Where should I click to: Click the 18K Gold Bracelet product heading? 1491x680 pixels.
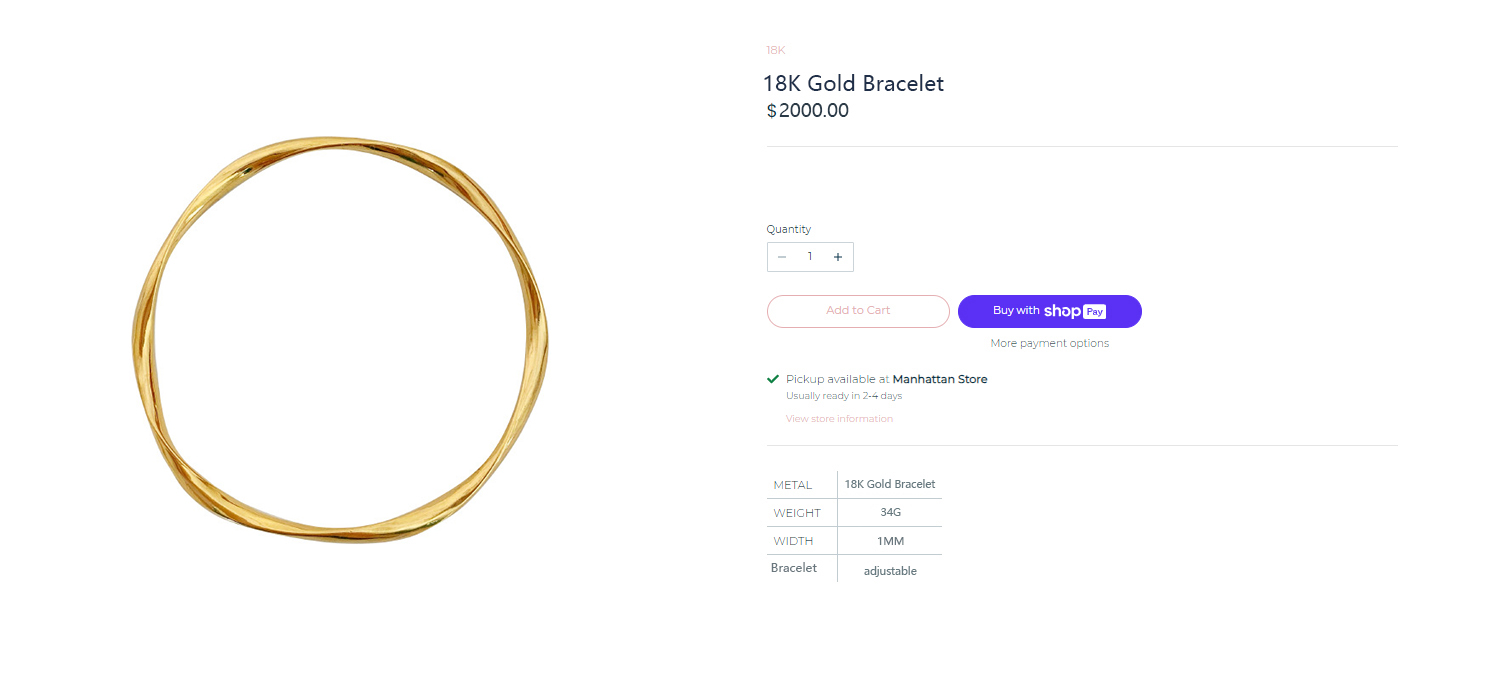pyautogui.click(x=853, y=83)
